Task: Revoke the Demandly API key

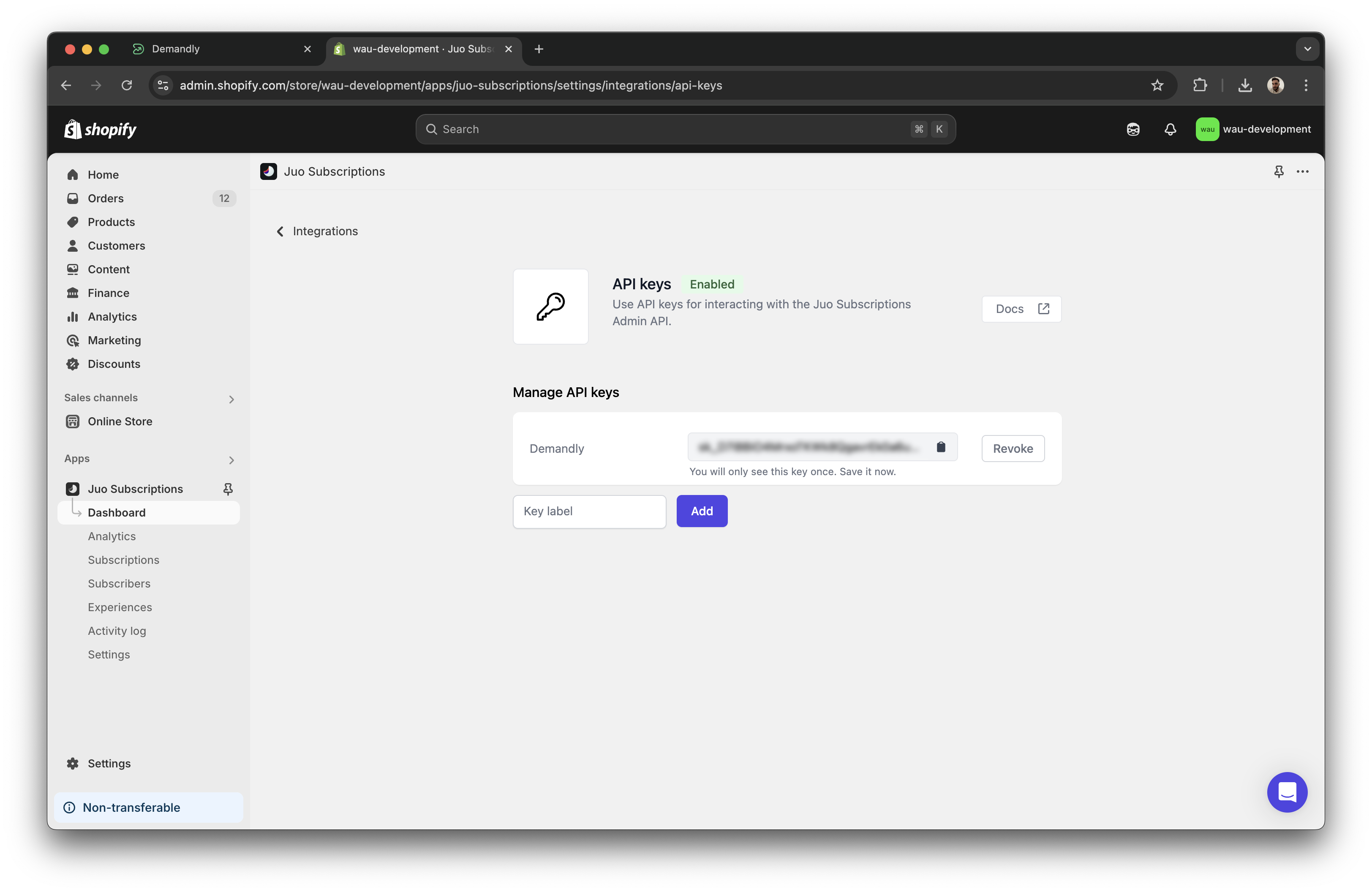Action: (x=1012, y=448)
